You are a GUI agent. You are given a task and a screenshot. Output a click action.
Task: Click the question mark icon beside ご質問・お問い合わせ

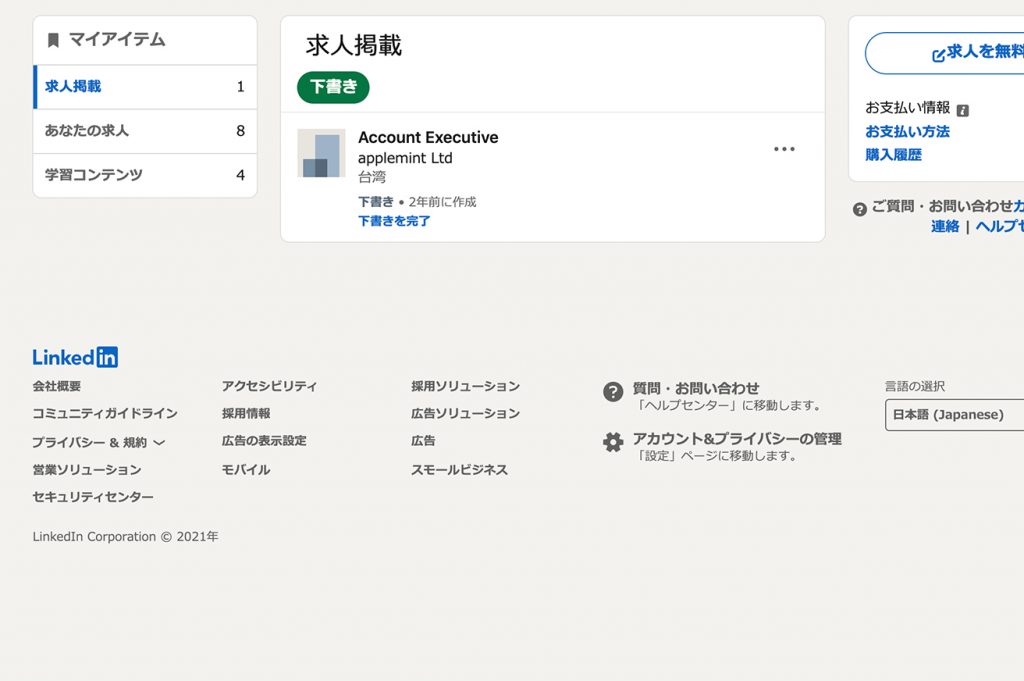[x=859, y=209]
